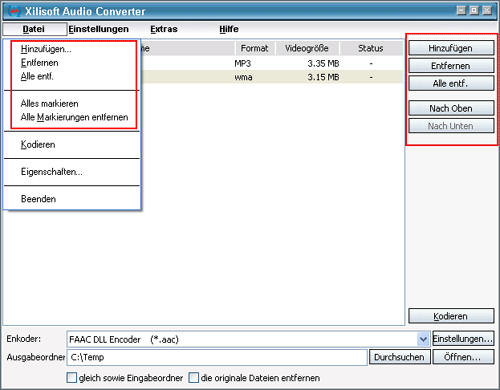Close the Xilisoft Audio Converter window
The height and width of the screenshot is (390, 500).
487,10
